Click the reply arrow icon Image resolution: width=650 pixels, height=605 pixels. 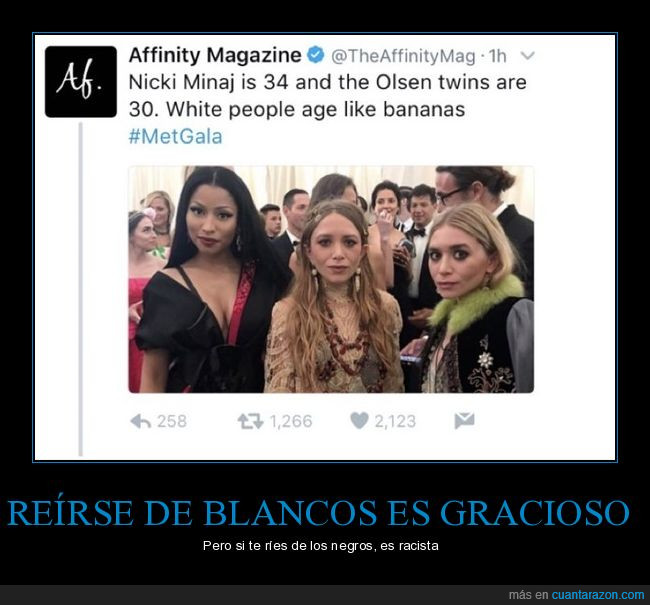pyautogui.click(x=141, y=421)
